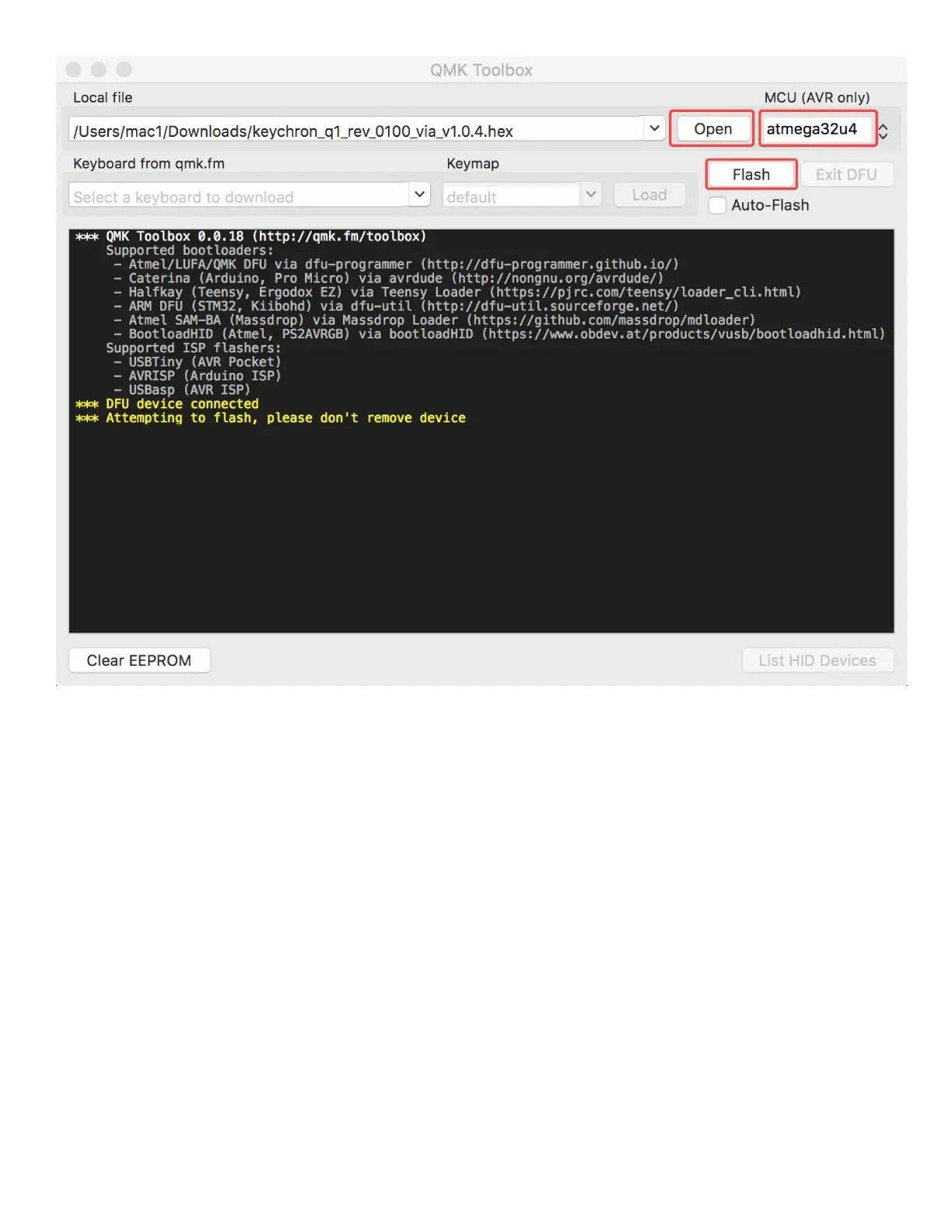The width and height of the screenshot is (952, 1232).
Task: Click the Halfkay (Teensy, Ergodox EZ) log line
Action: pos(457,292)
